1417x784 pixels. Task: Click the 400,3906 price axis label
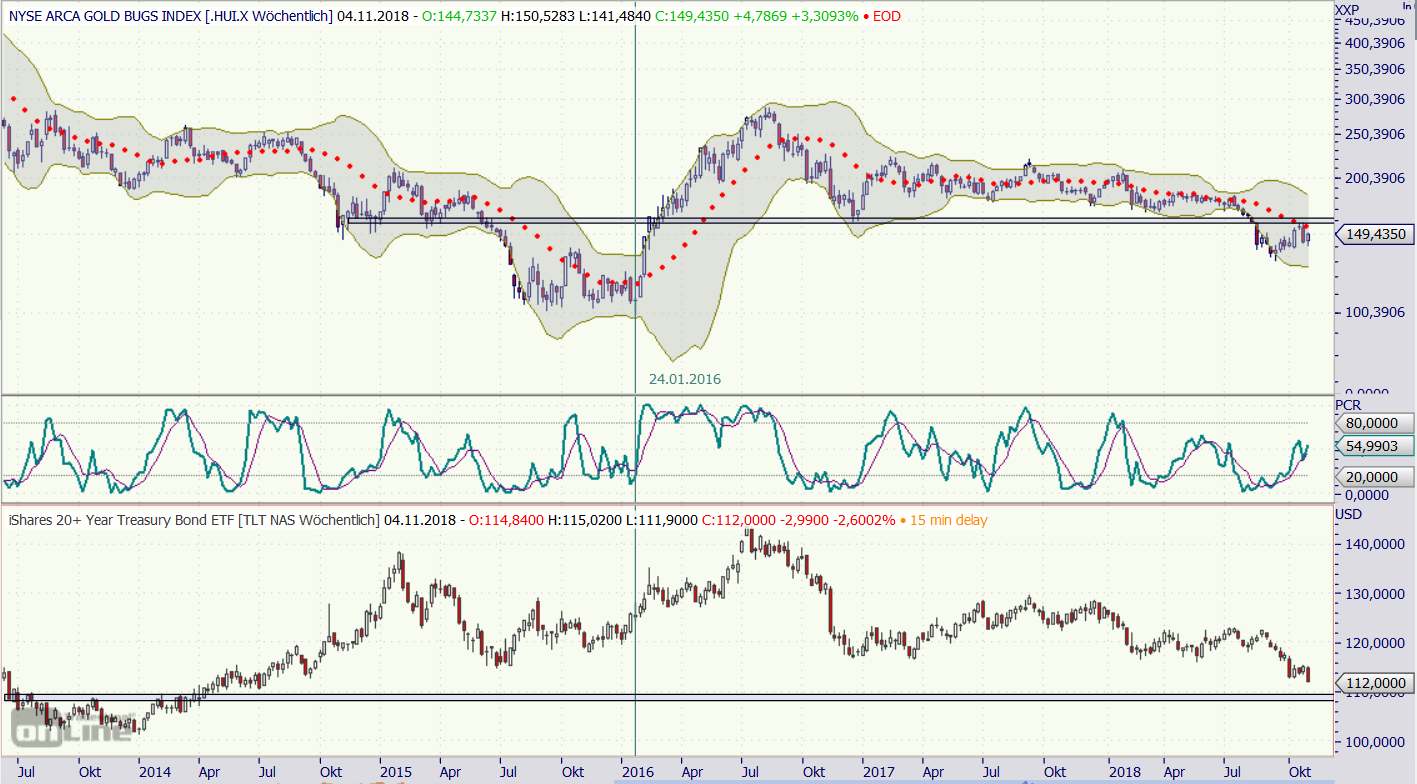pos(1374,43)
